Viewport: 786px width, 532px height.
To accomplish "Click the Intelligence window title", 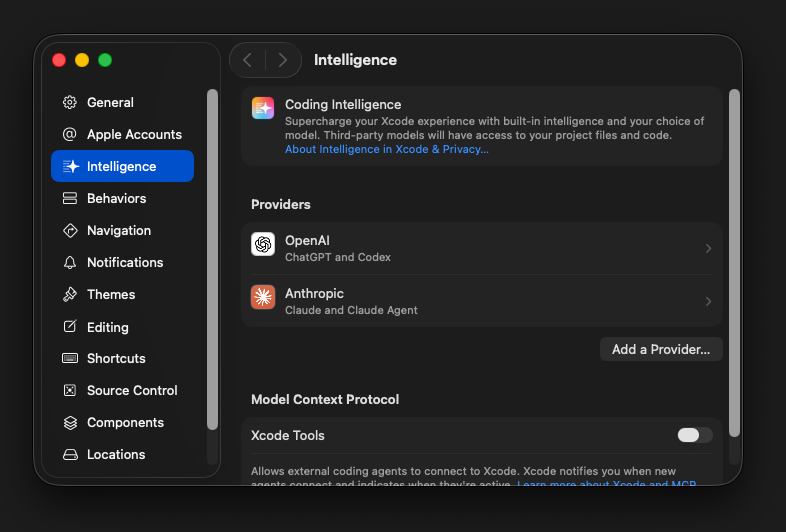I will (355, 60).
